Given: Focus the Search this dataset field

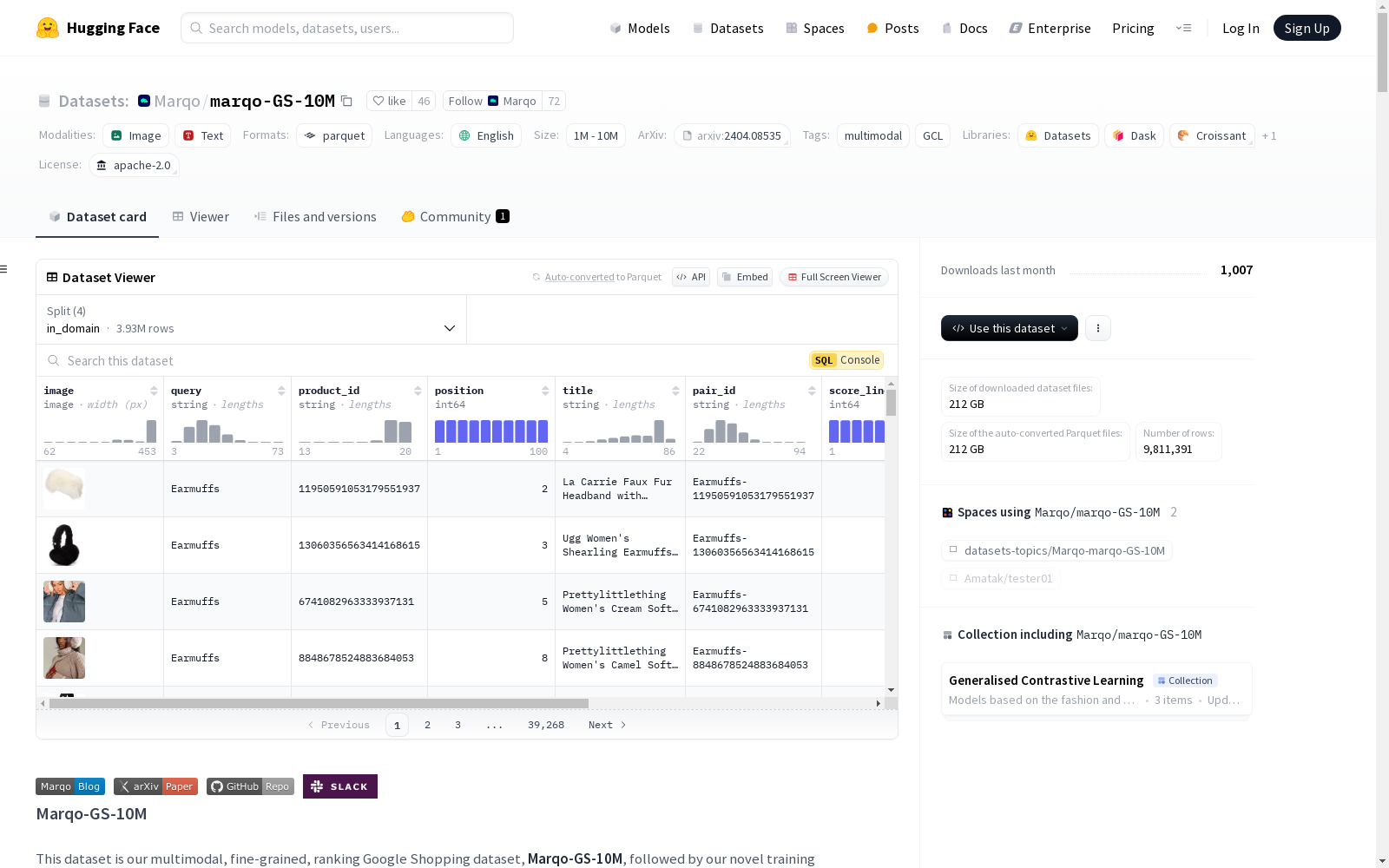Looking at the screenshot, I should (417, 360).
